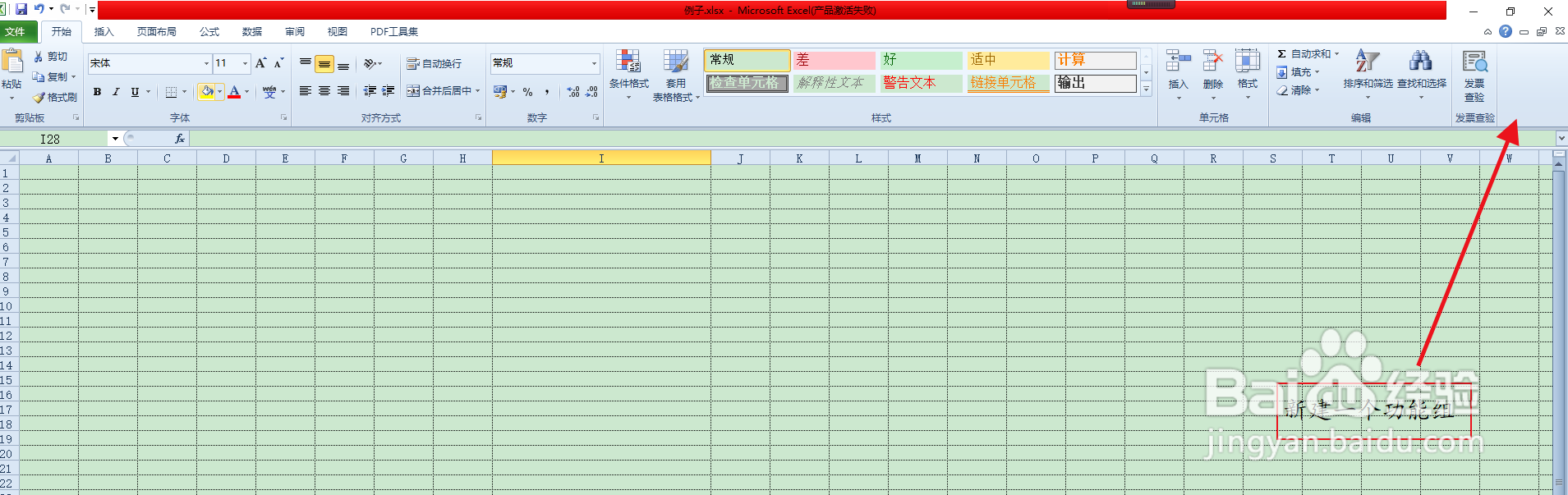Toggle Italic formatting
The image size is (1568, 495).
pos(116,92)
